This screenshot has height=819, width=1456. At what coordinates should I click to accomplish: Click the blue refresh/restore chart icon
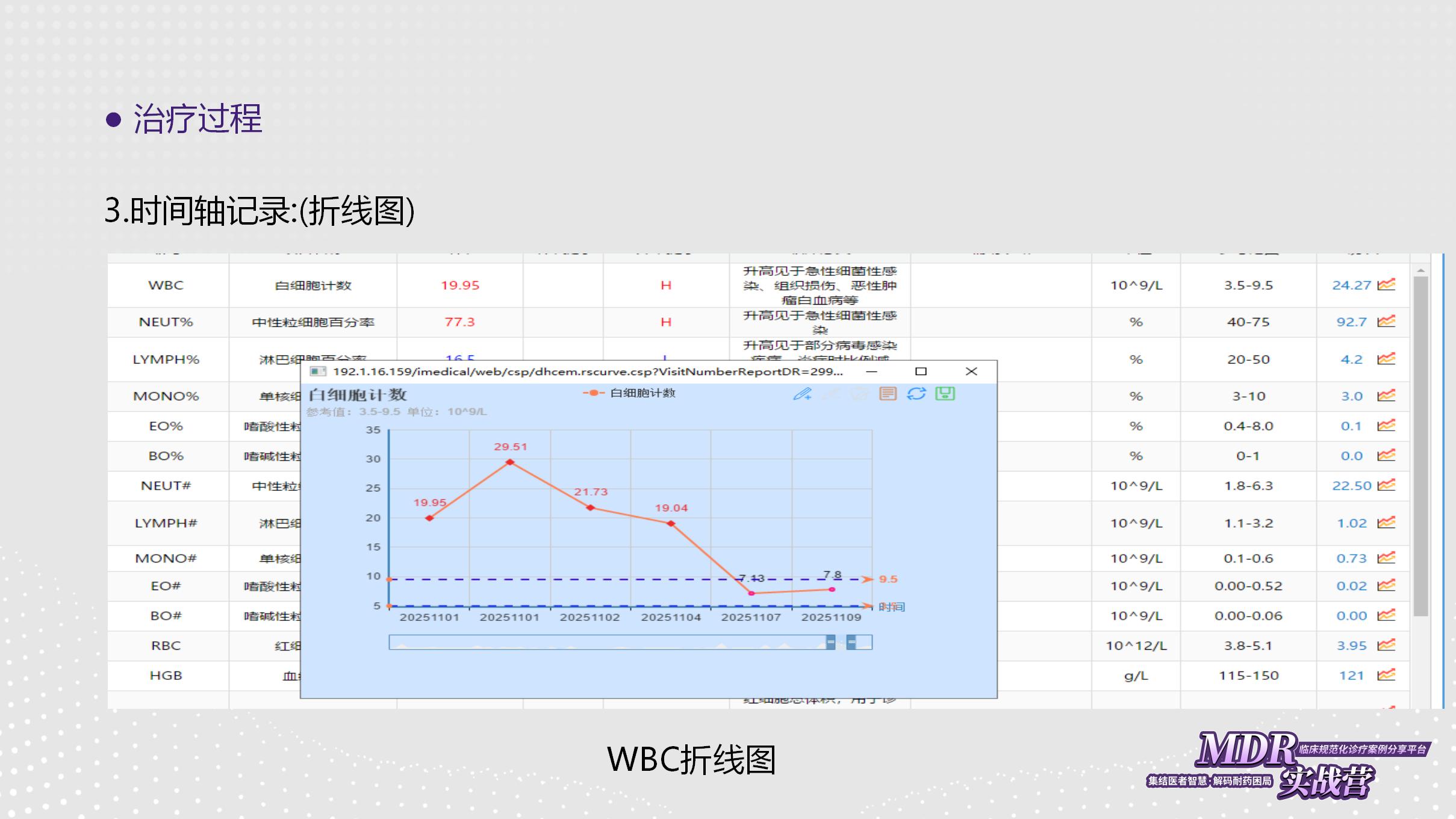916,394
